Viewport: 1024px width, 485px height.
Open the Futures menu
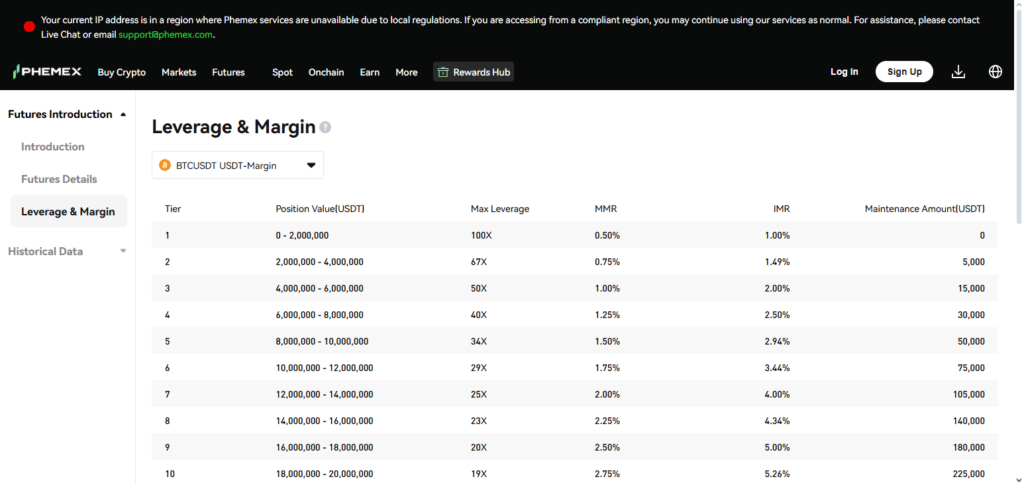click(228, 72)
